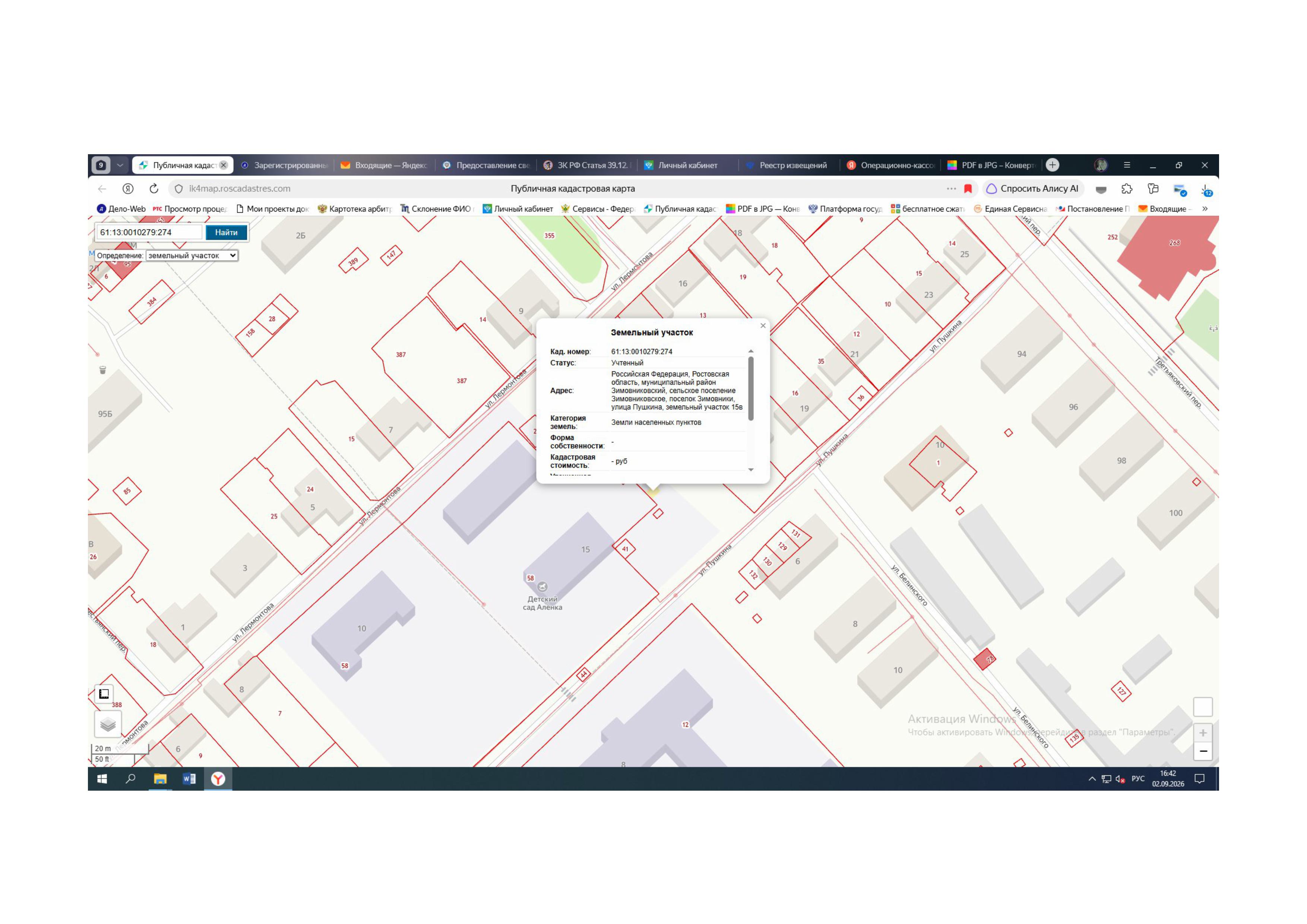1307x924 pixels.
Task: Open Word from the Windows taskbar
Action: click(189, 779)
